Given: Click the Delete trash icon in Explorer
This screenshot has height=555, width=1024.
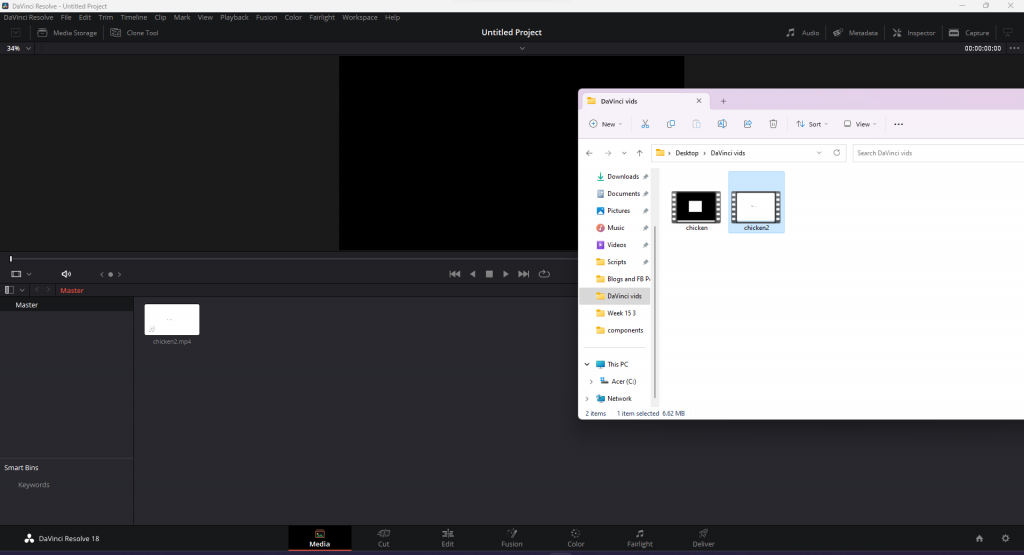Looking at the screenshot, I should (773, 124).
